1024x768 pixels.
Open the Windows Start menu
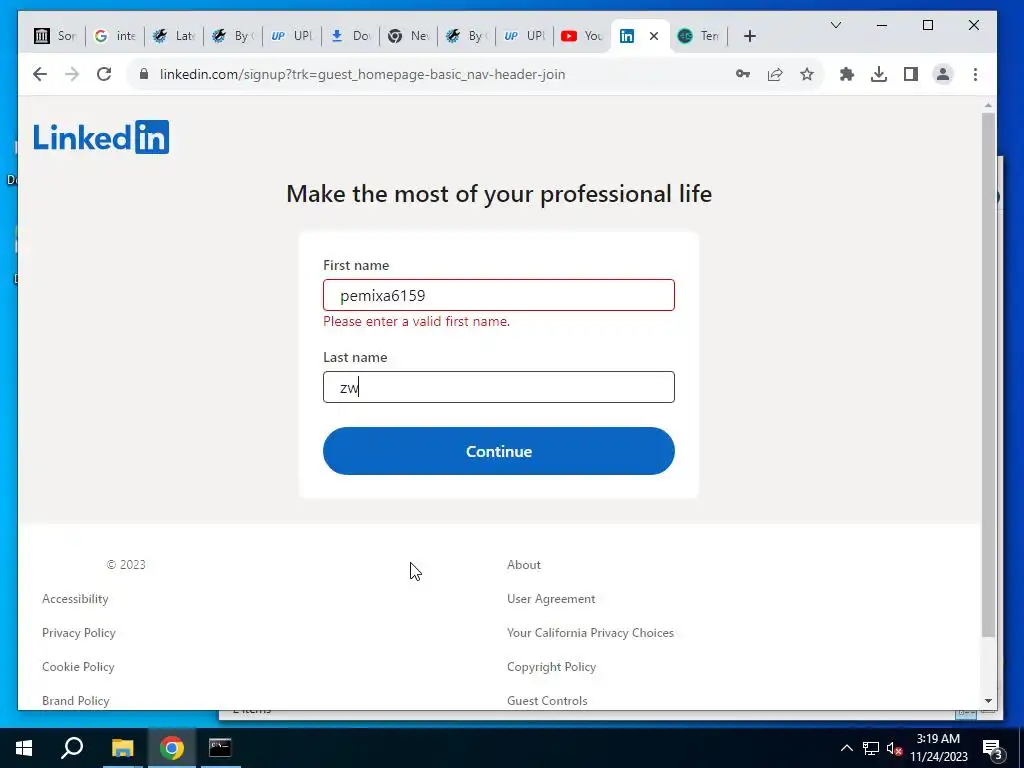pos(24,748)
